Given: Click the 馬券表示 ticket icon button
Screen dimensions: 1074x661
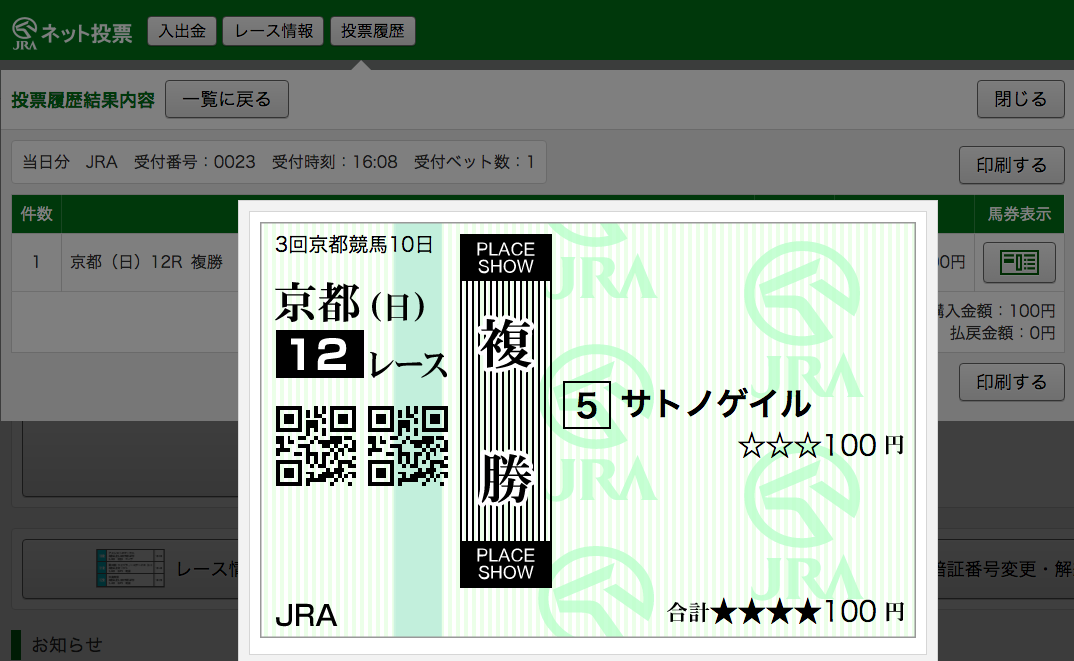Looking at the screenshot, I should click(x=1019, y=262).
